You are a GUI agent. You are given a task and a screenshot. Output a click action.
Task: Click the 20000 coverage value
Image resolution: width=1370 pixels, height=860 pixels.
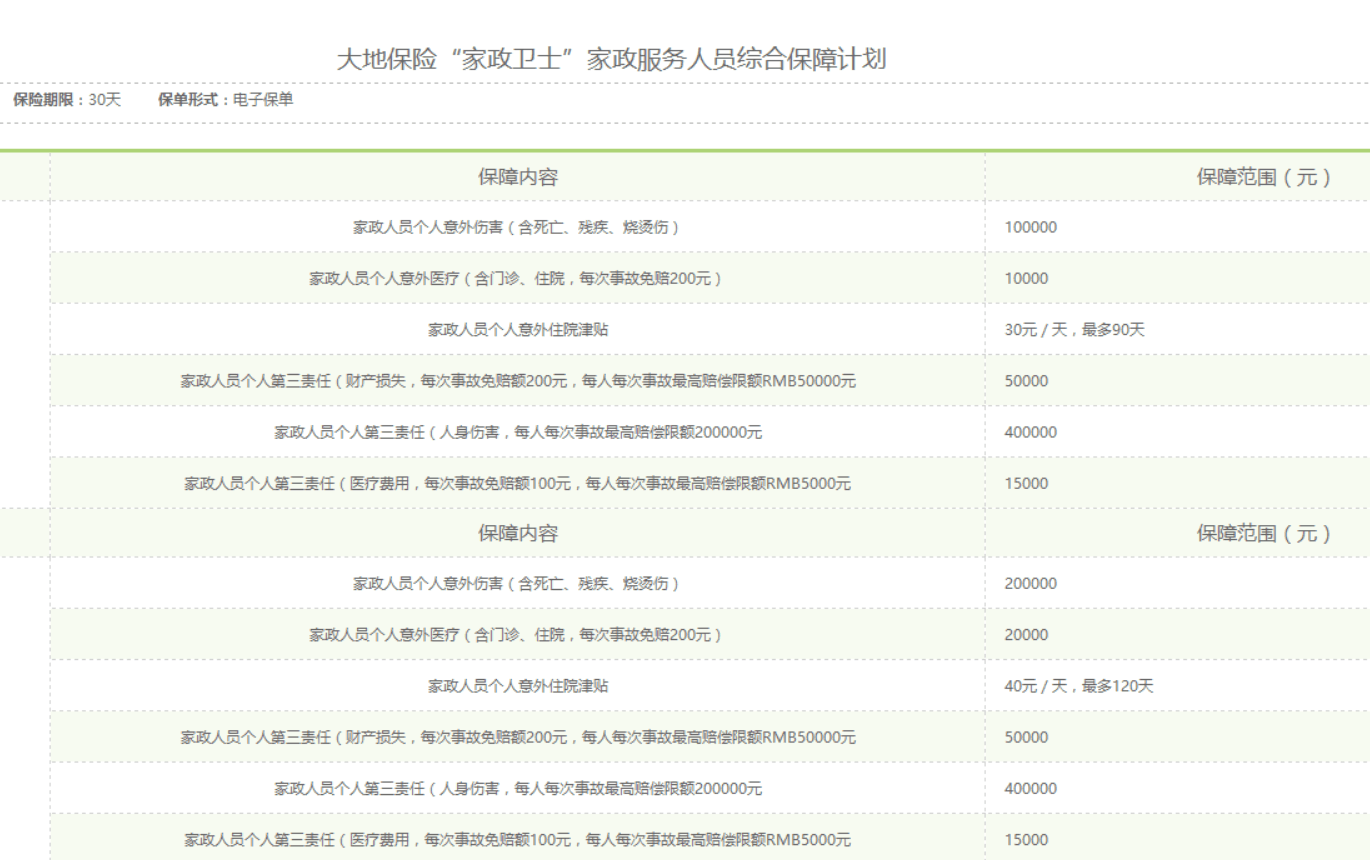click(x=1027, y=635)
